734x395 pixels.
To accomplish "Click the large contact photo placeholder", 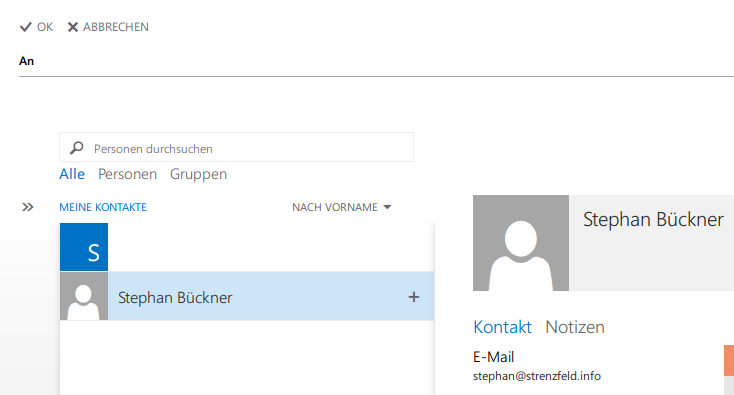I will point(521,243).
